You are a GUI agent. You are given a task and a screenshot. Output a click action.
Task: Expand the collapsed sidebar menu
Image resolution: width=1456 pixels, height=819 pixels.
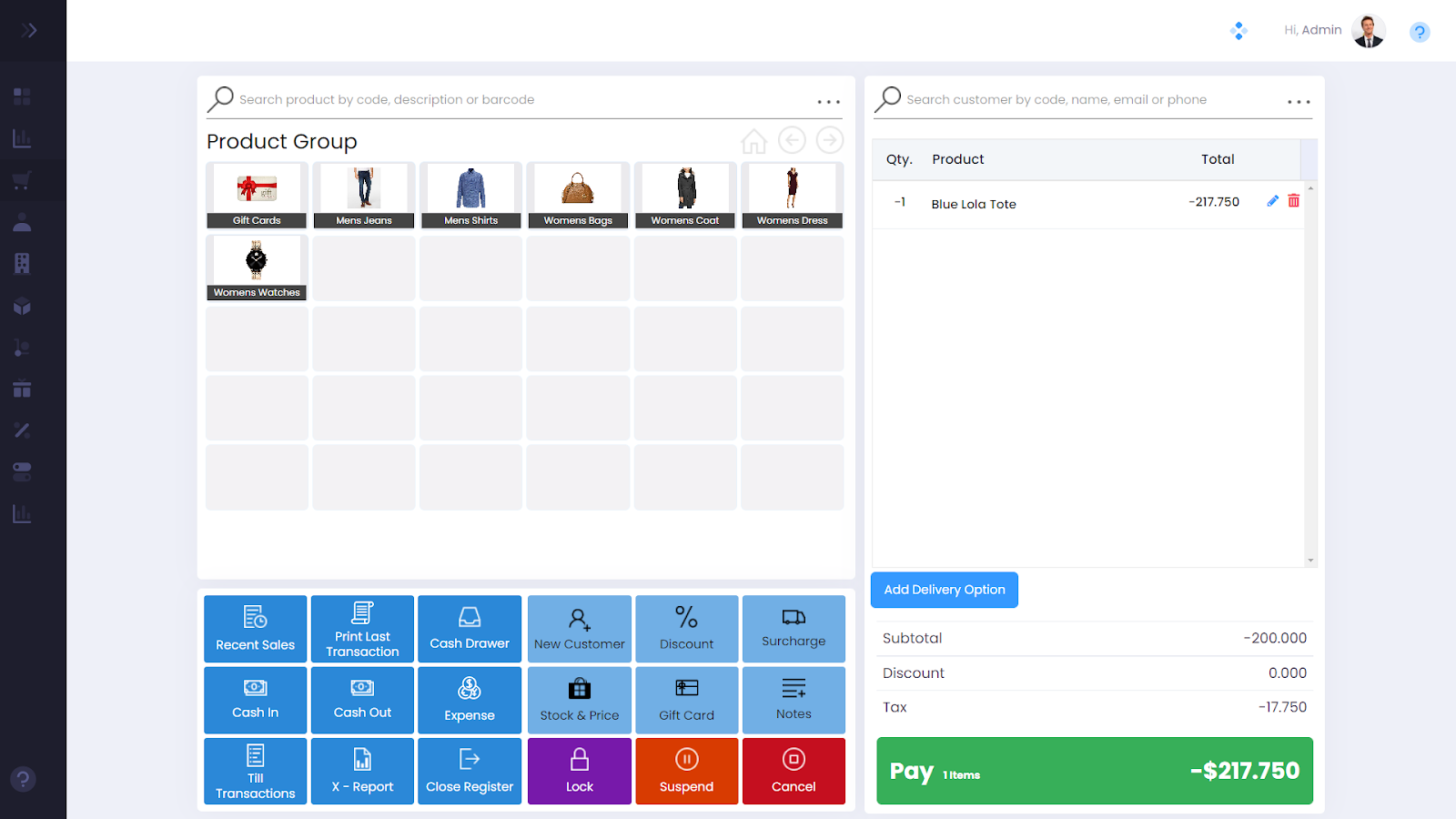point(29,30)
